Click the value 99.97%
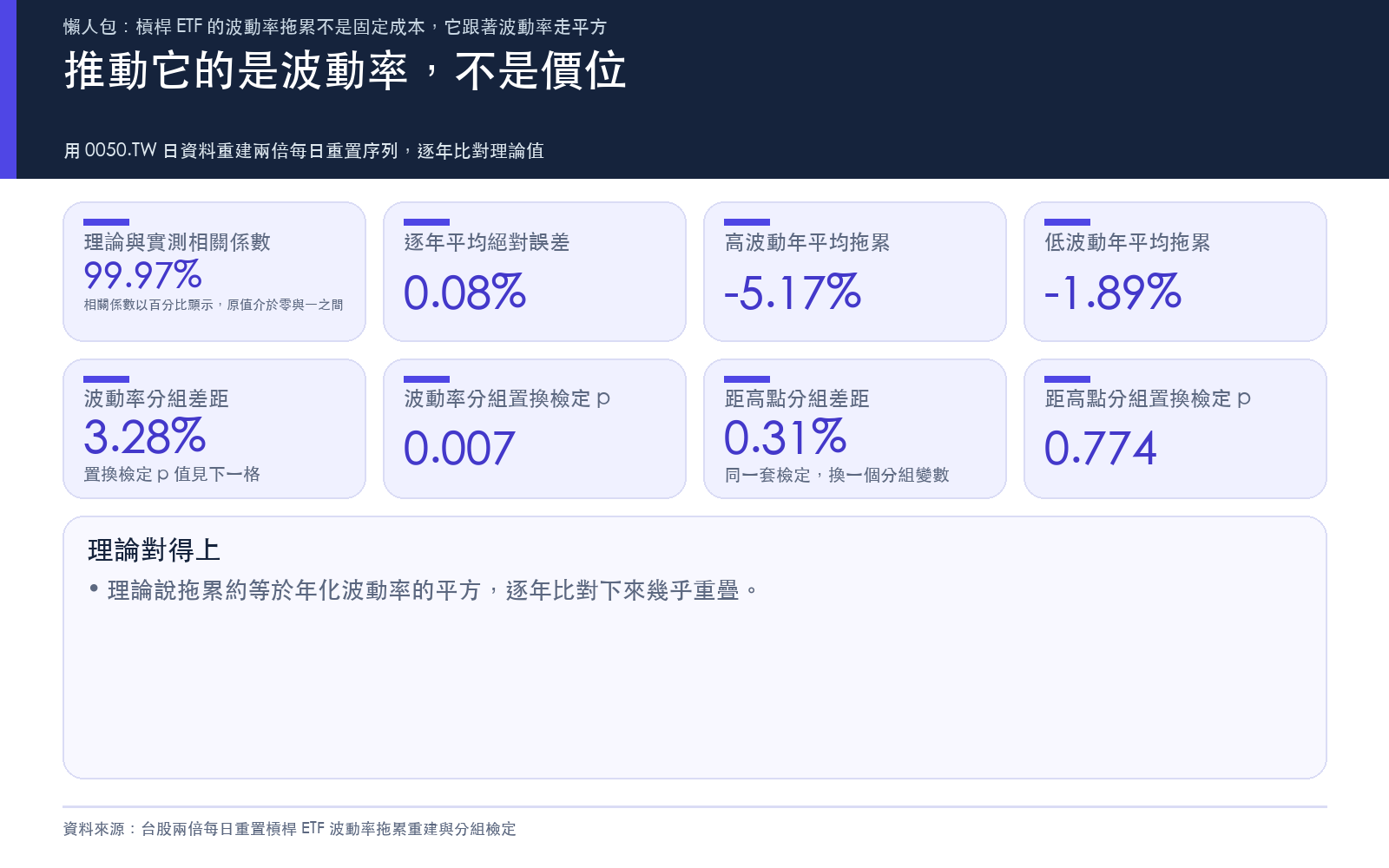 [143, 275]
